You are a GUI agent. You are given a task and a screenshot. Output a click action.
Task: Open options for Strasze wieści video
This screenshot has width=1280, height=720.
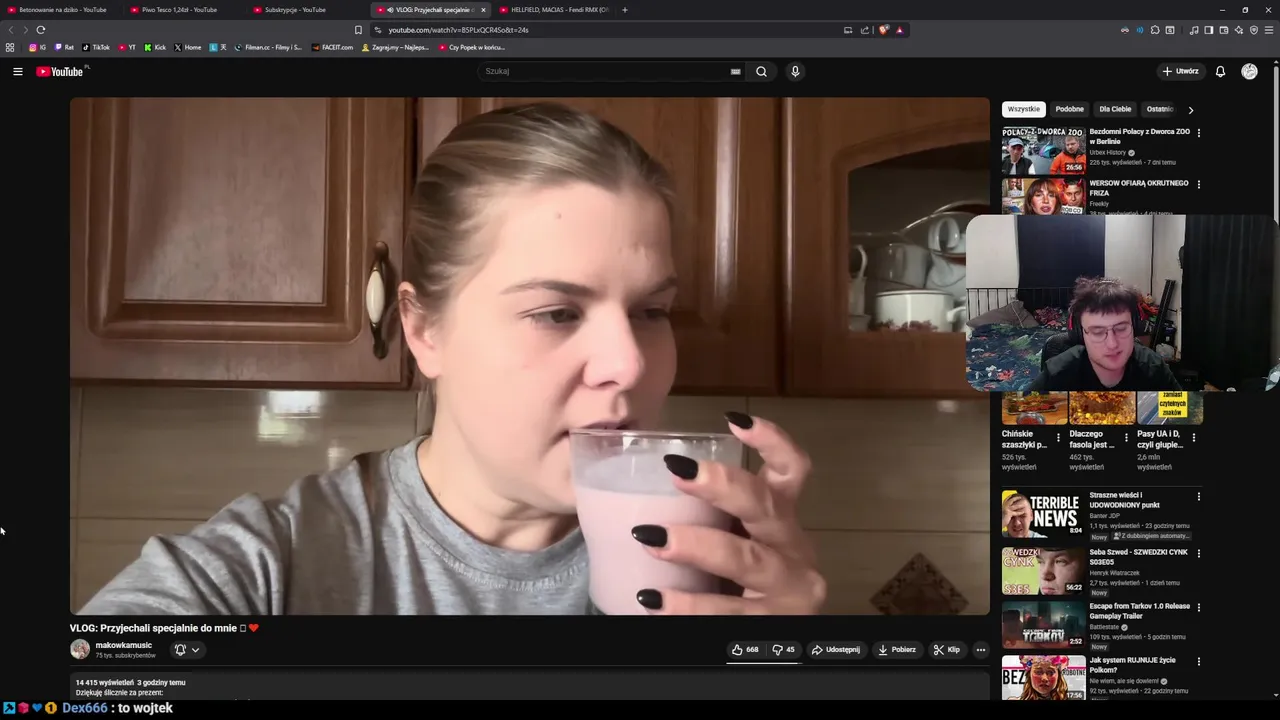coord(1199,496)
